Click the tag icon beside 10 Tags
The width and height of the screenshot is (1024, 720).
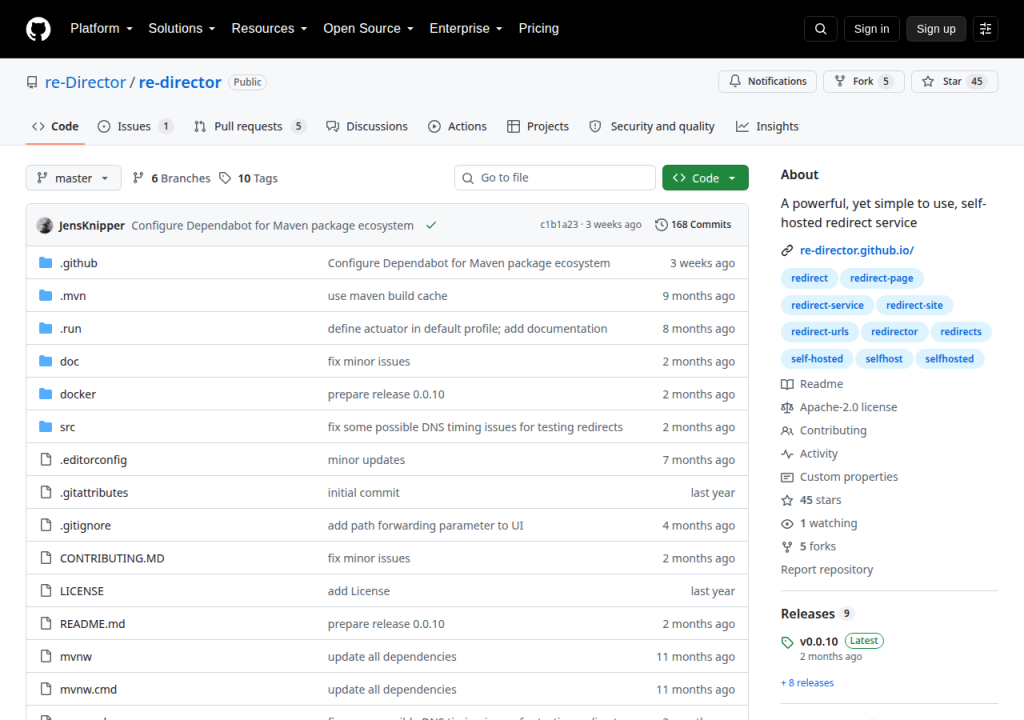225,178
